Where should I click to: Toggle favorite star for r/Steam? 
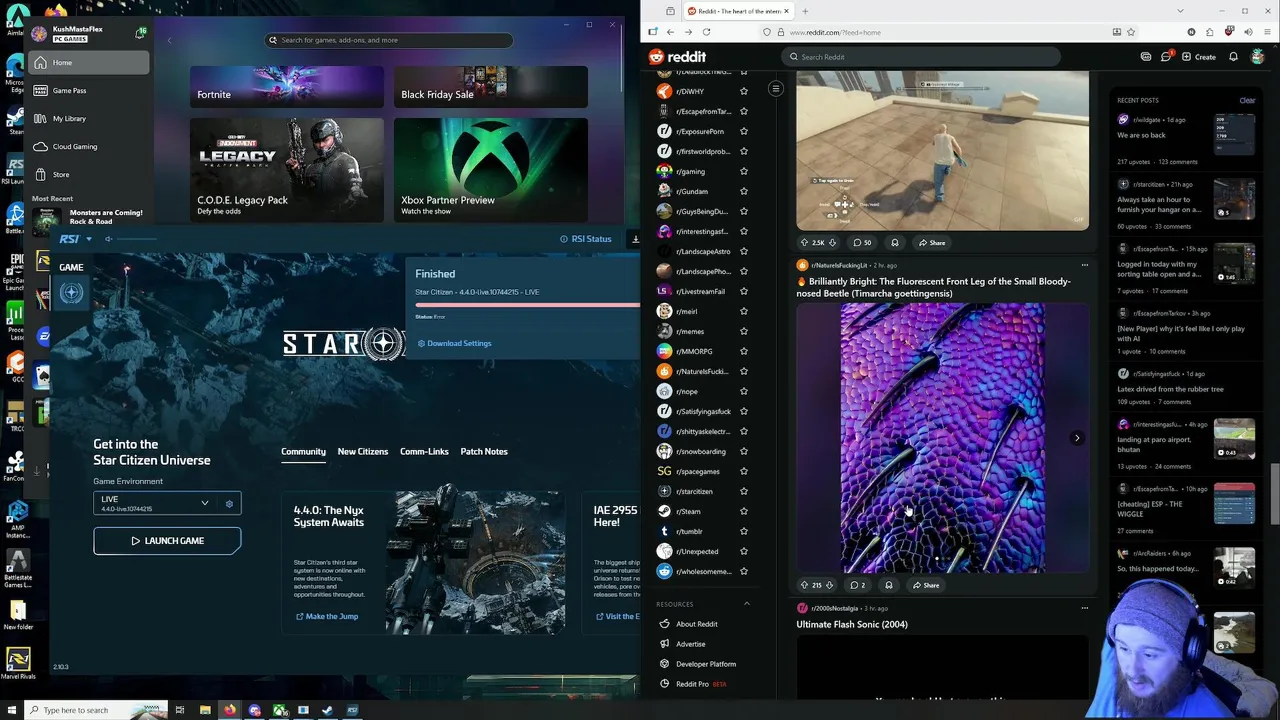click(x=743, y=511)
